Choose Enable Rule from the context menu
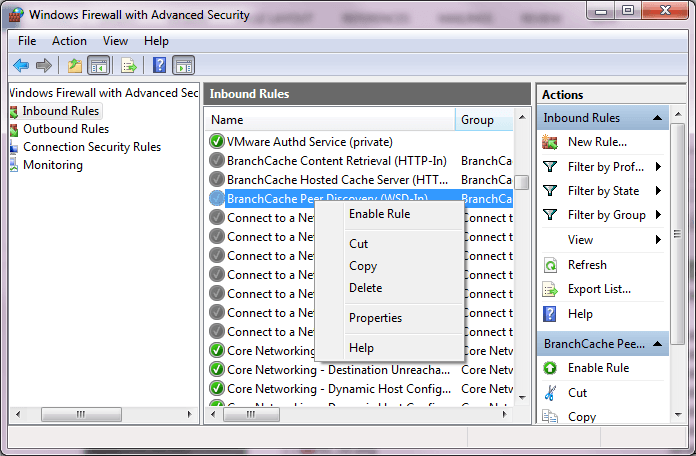 [x=389, y=214]
